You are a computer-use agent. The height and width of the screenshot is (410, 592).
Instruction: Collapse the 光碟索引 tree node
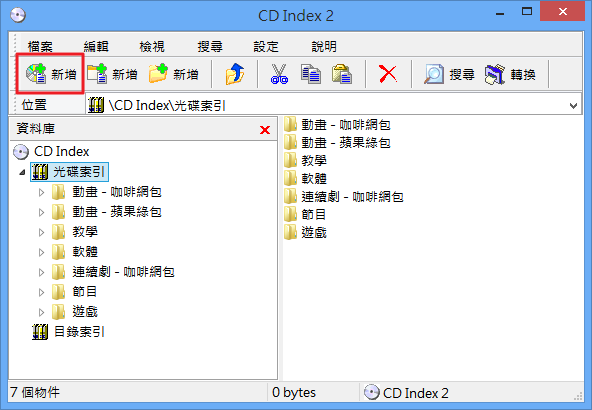(x=22, y=172)
